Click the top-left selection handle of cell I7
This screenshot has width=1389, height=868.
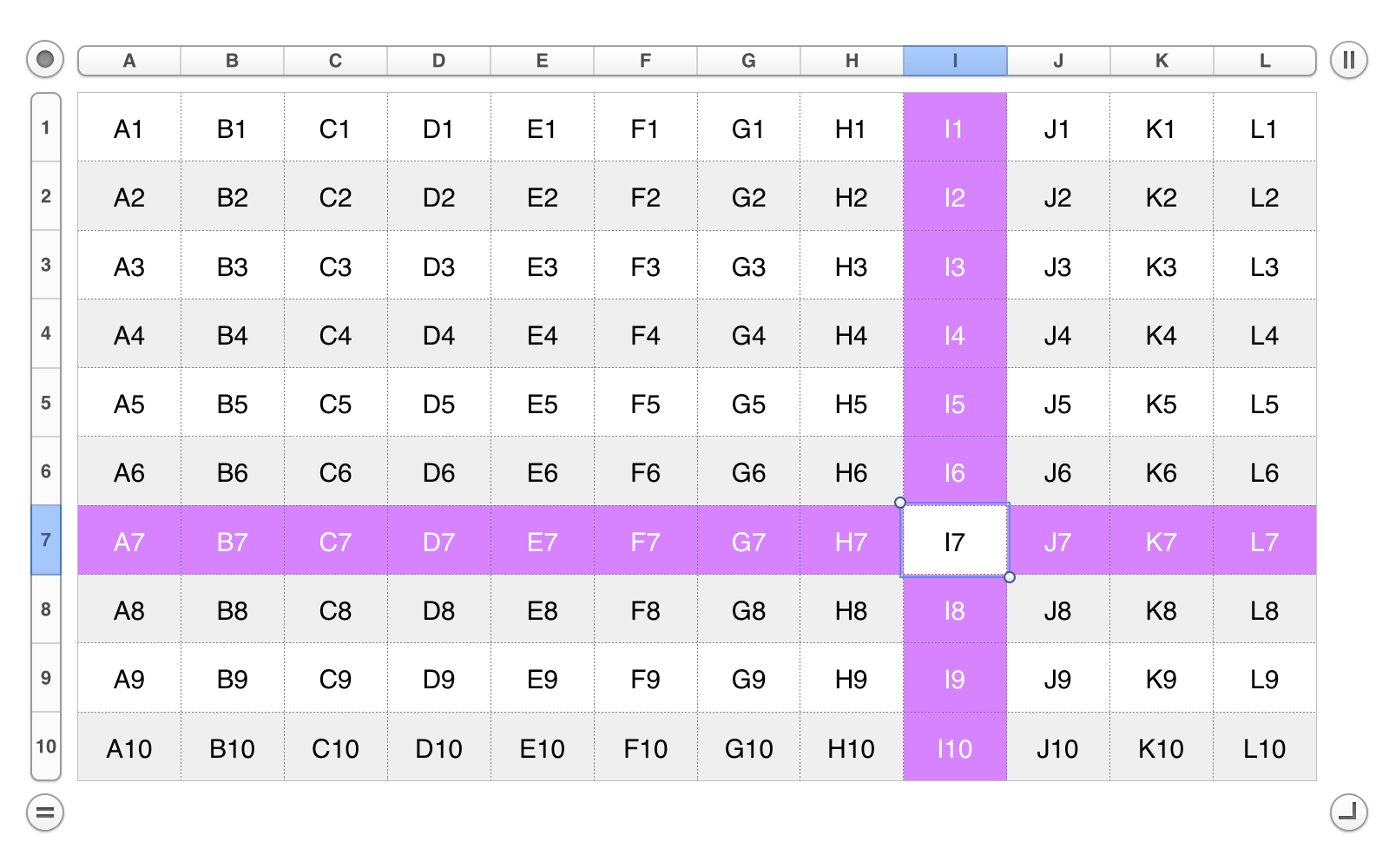(900, 503)
